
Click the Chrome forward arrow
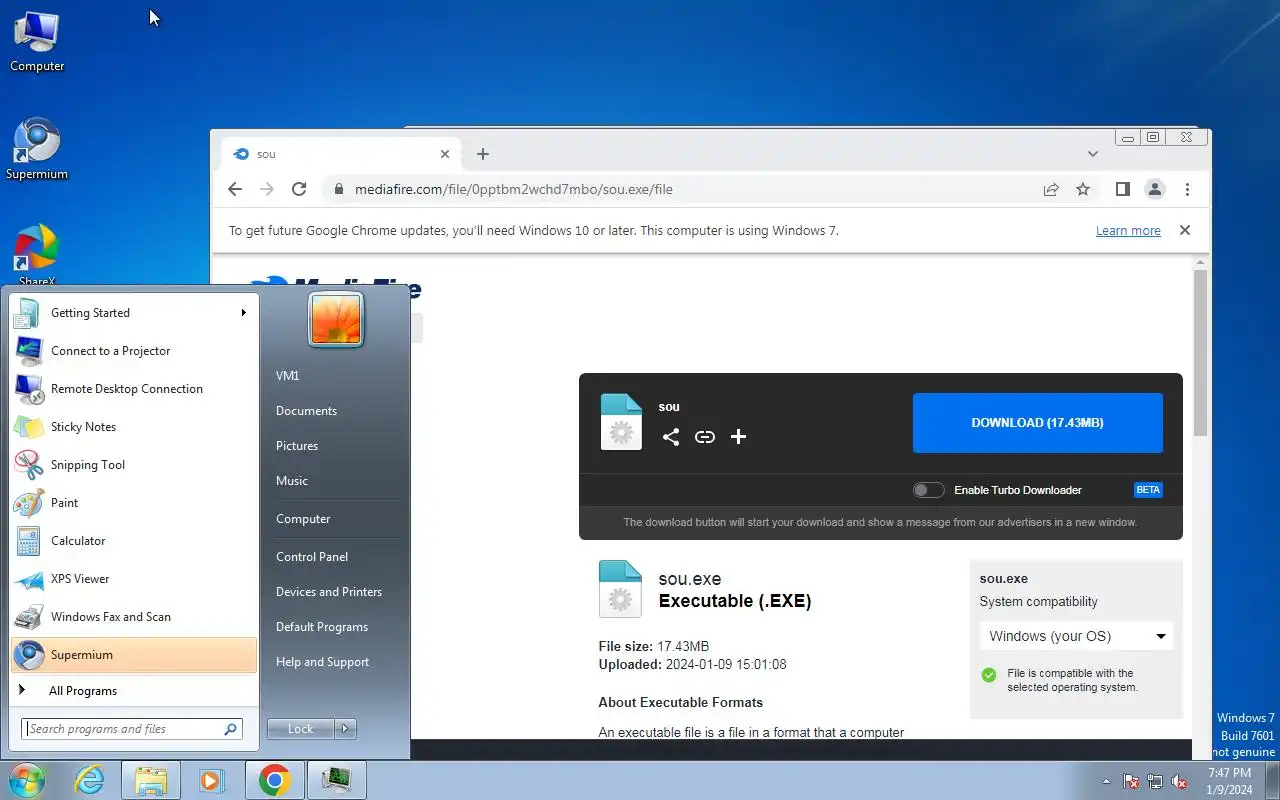pos(266,189)
